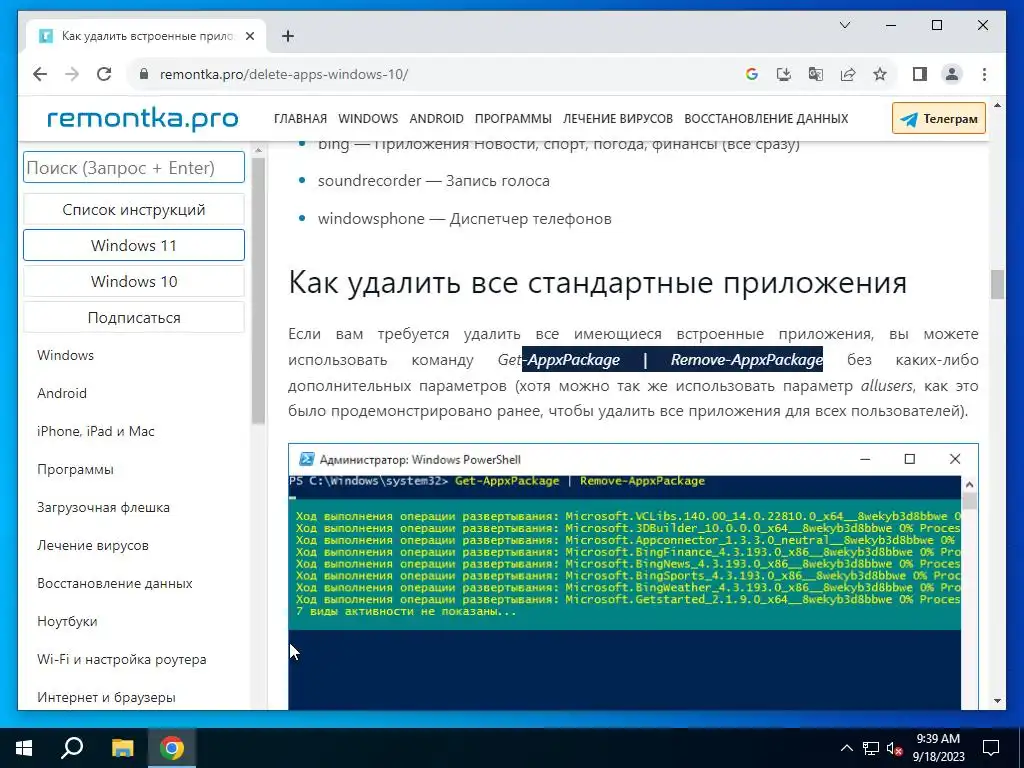Image resolution: width=1024 pixels, height=768 pixels.
Task: Open the Лечение вирусов sidebar link
Action: coord(93,545)
